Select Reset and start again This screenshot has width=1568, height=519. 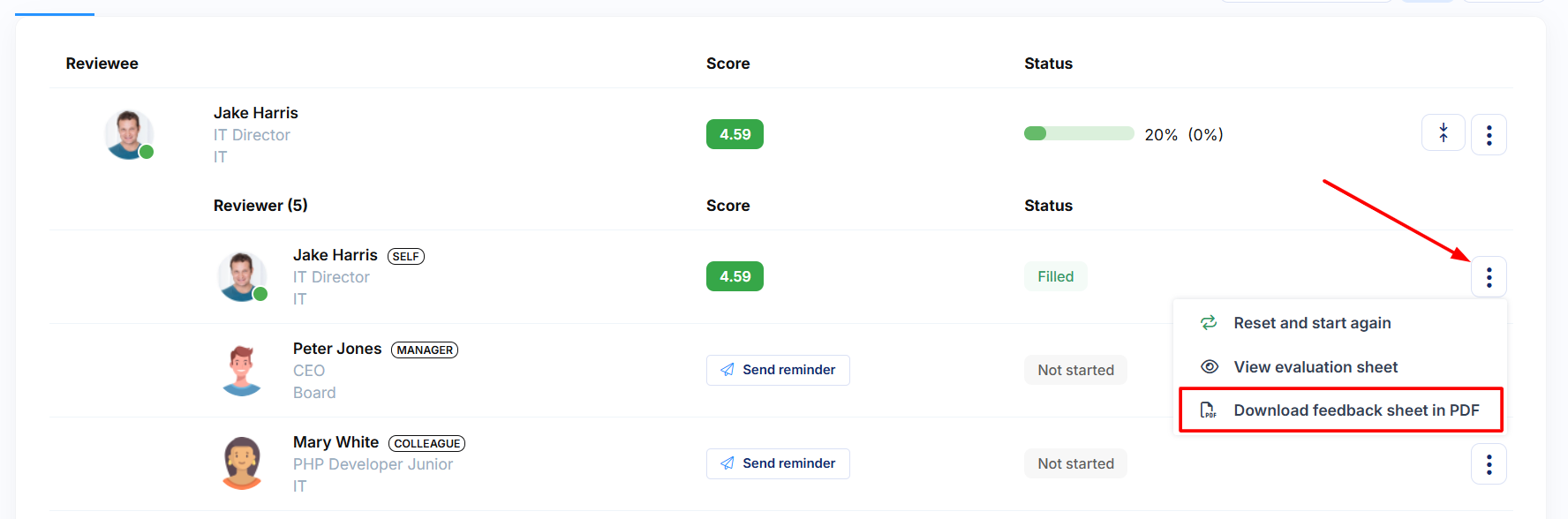[1312, 323]
